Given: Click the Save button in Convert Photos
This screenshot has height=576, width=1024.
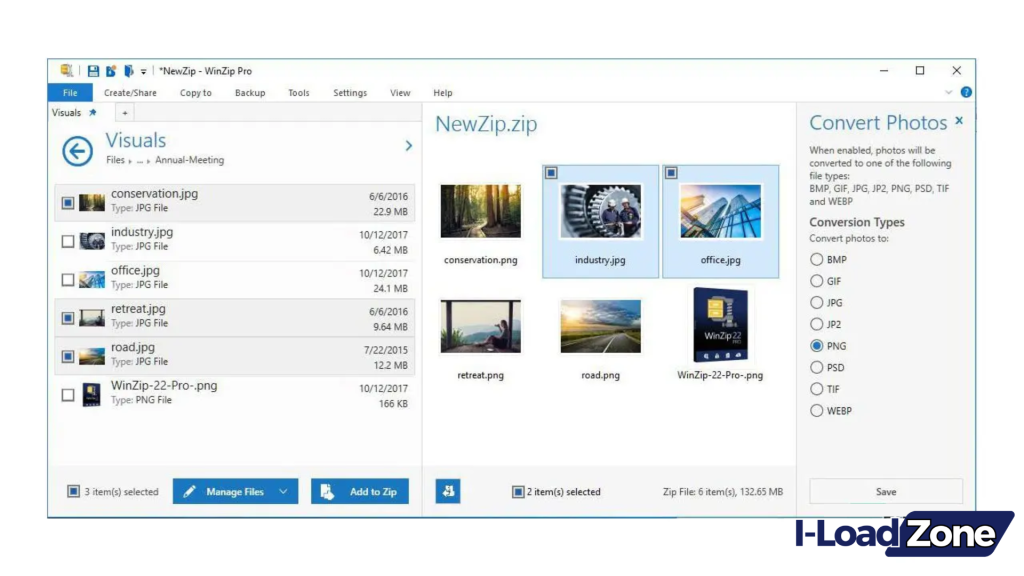Looking at the screenshot, I should (886, 492).
